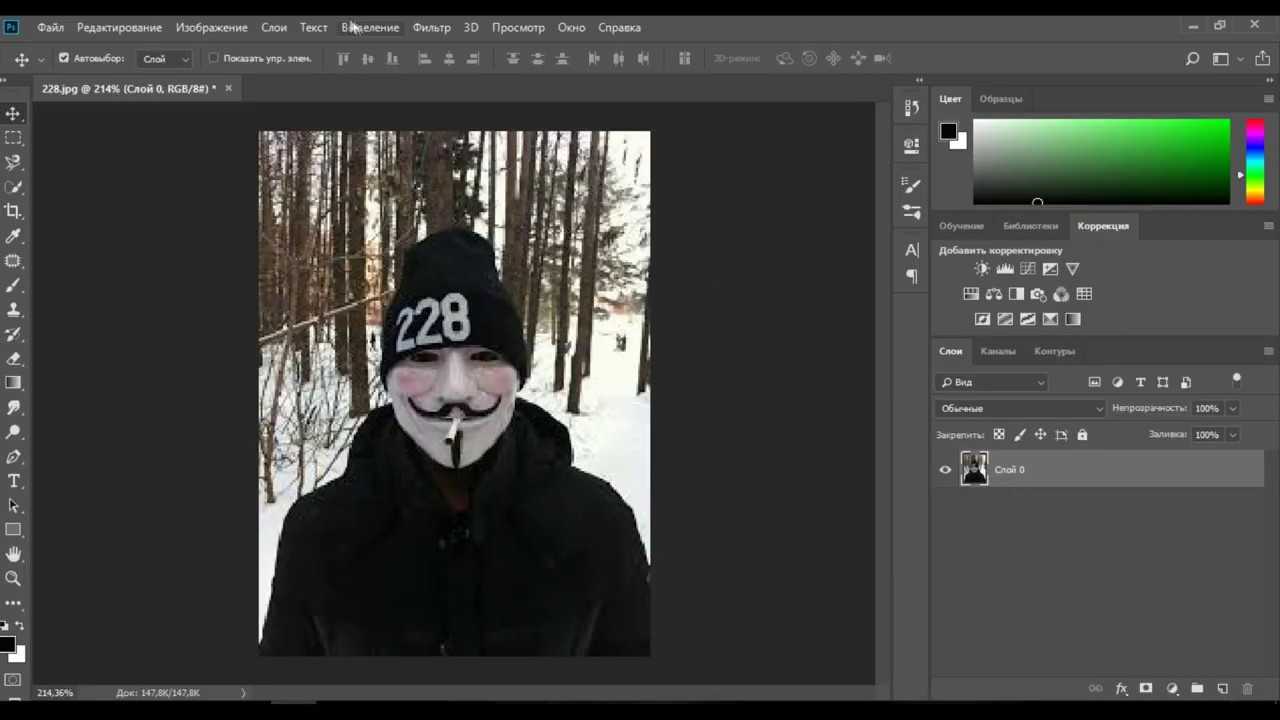This screenshot has height=720, width=1280.
Task: Select the Horizontal Type tool
Action: [x=13, y=481]
